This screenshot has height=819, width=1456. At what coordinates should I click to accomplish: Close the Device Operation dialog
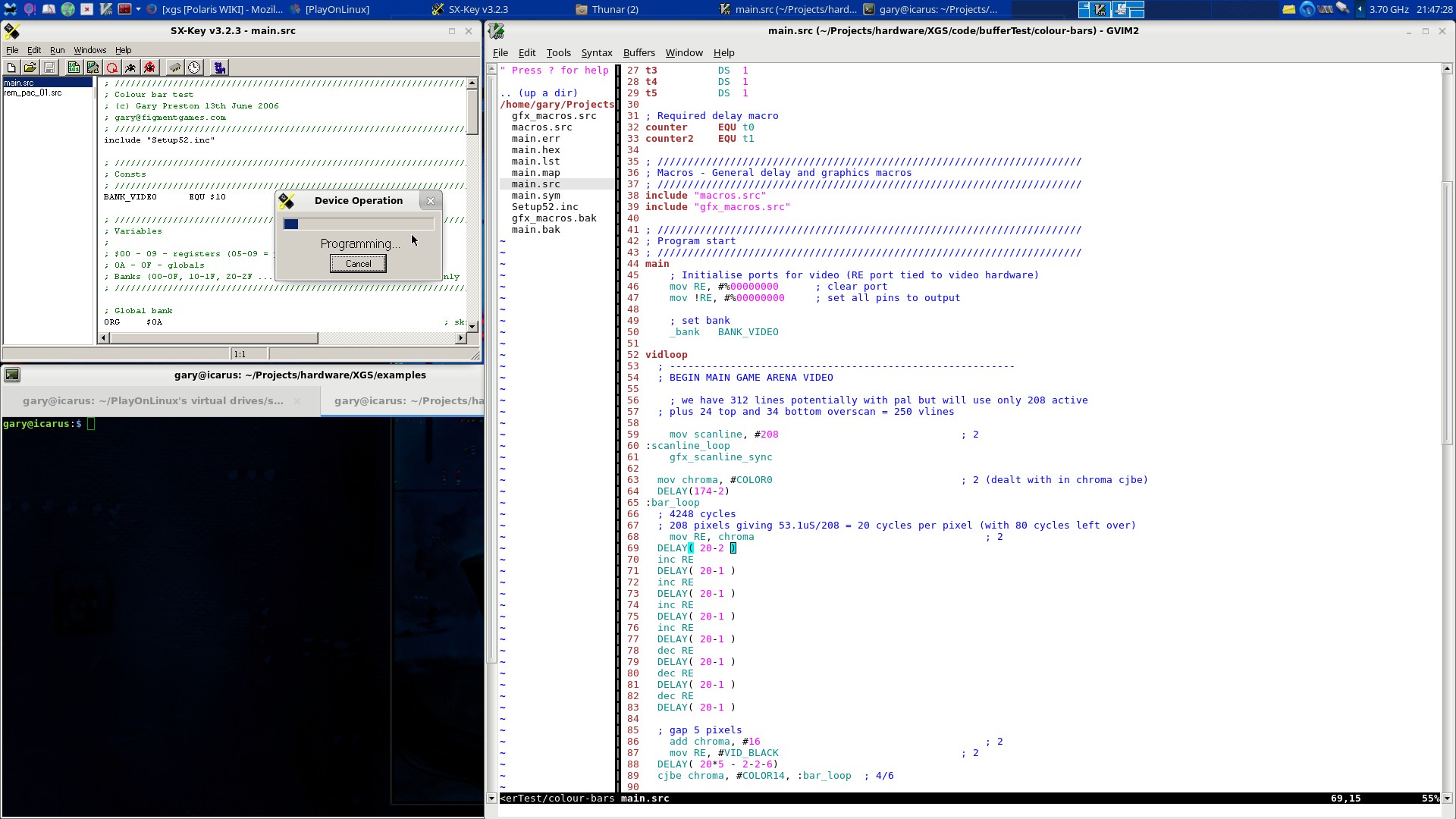click(x=431, y=201)
